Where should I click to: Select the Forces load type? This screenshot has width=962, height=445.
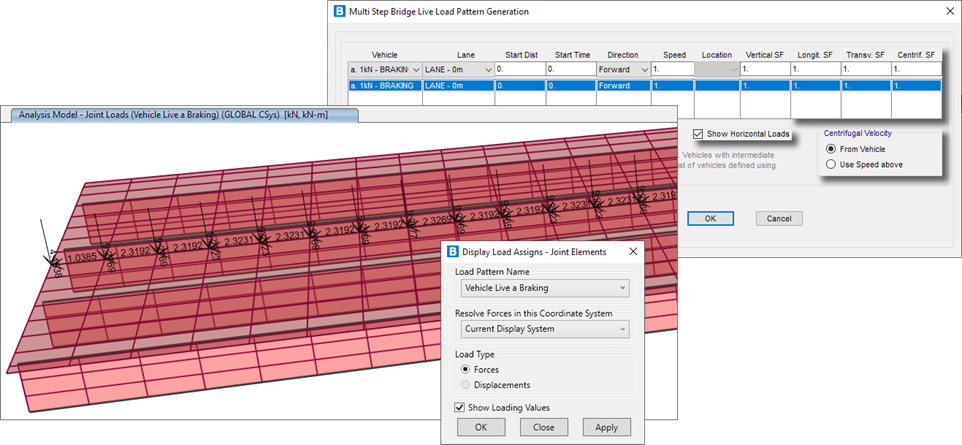[466, 369]
